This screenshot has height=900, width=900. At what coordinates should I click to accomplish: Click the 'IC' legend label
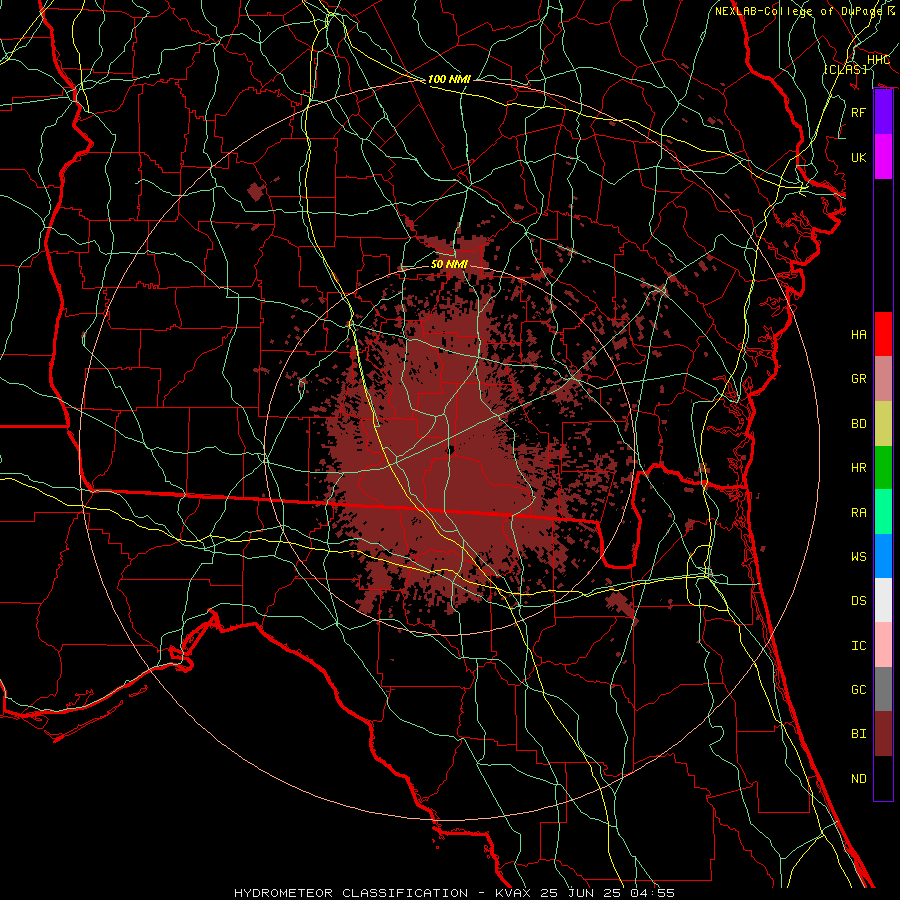tap(859, 646)
